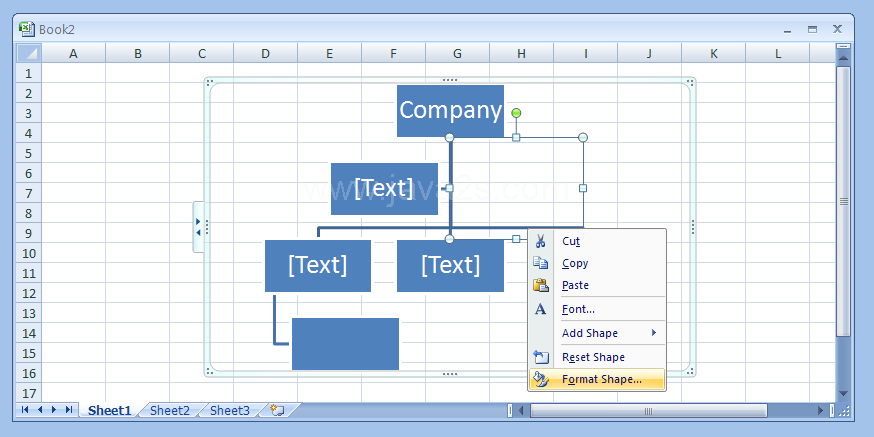
Task: Switch to the Sheet3 tab
Action: click(x=230, y=410)
